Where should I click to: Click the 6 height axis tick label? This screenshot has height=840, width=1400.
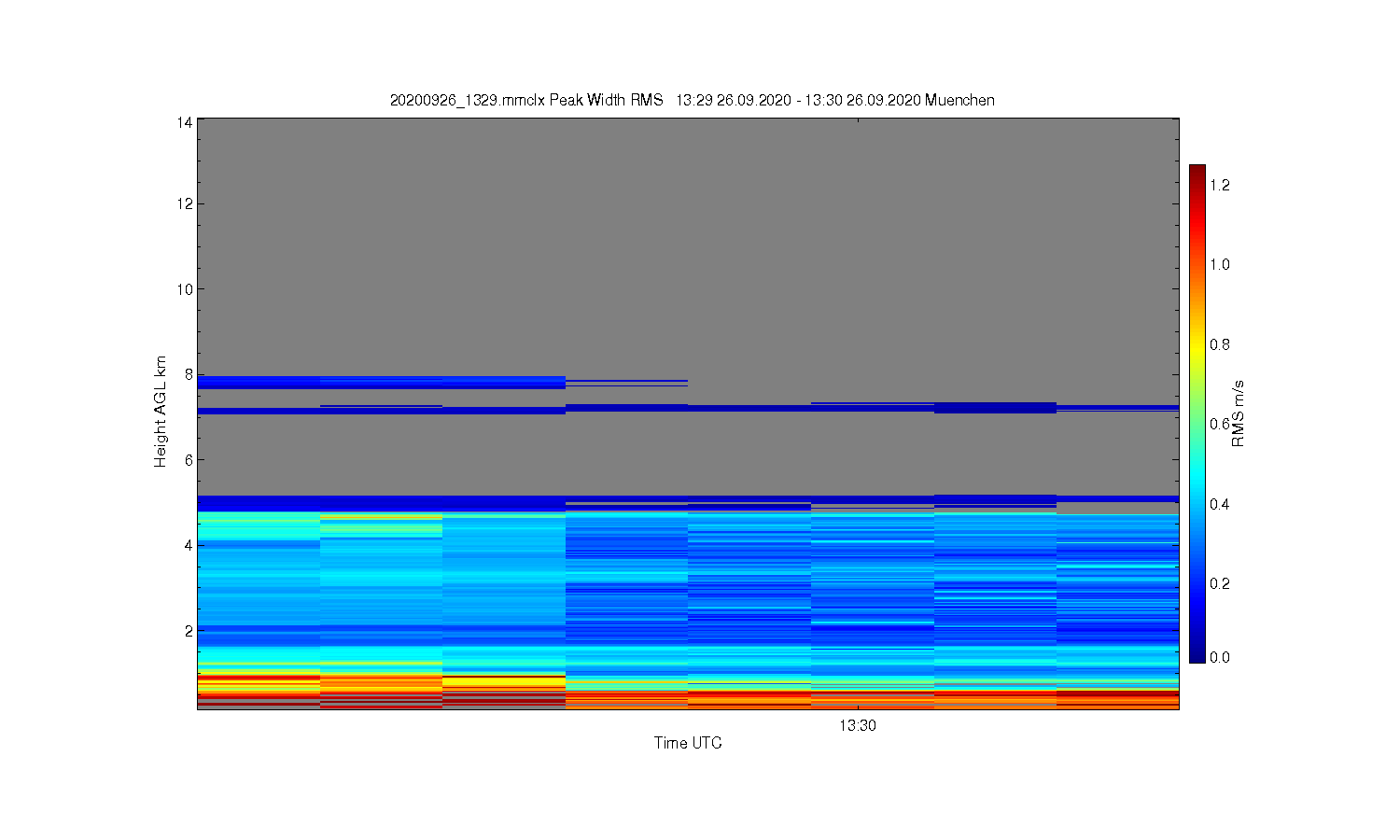tap(189, 459)
